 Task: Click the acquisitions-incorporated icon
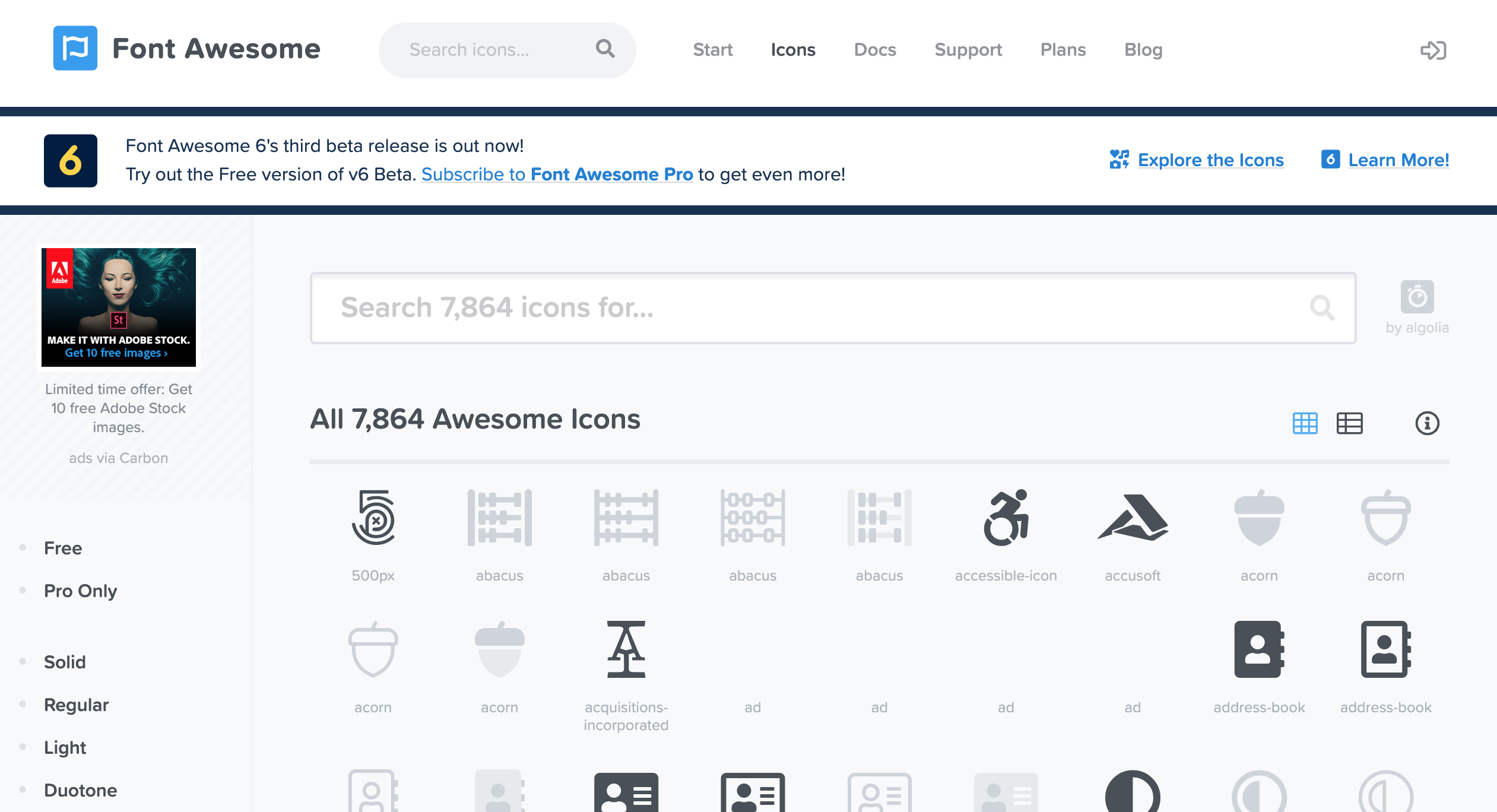click(x=625, y=651)
